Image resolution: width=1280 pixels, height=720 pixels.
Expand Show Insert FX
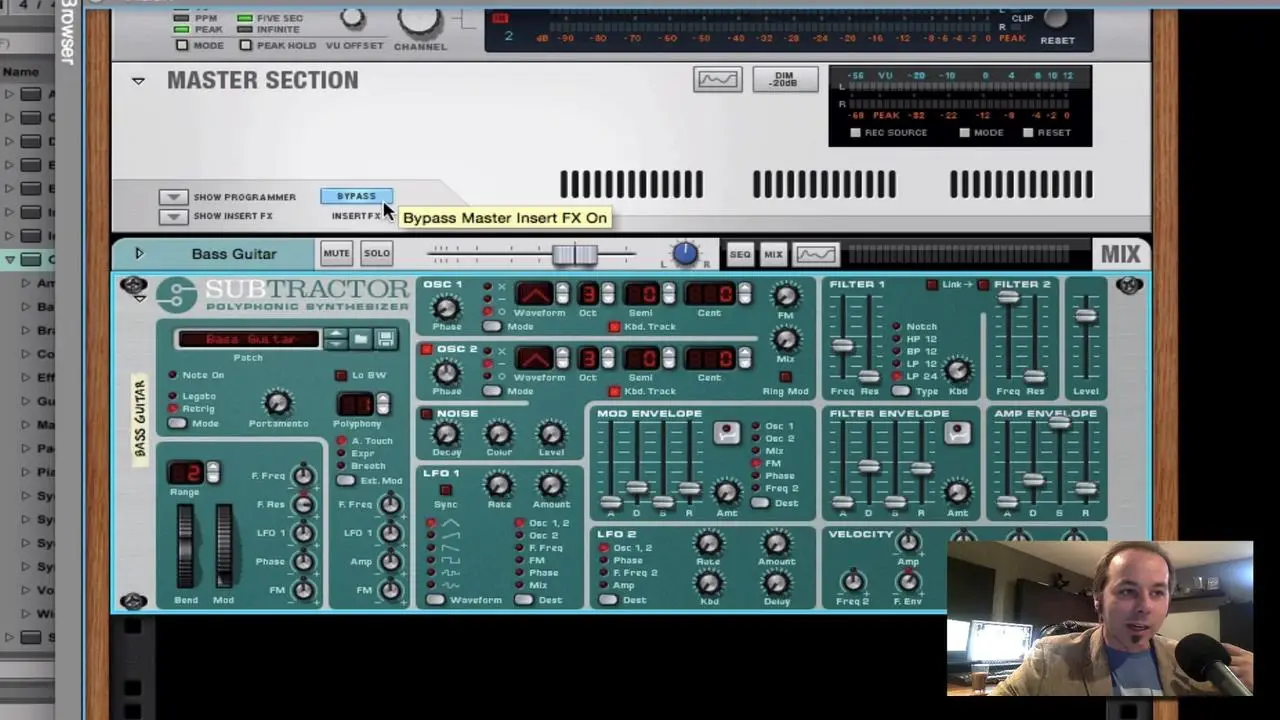(x=173, y=216)
